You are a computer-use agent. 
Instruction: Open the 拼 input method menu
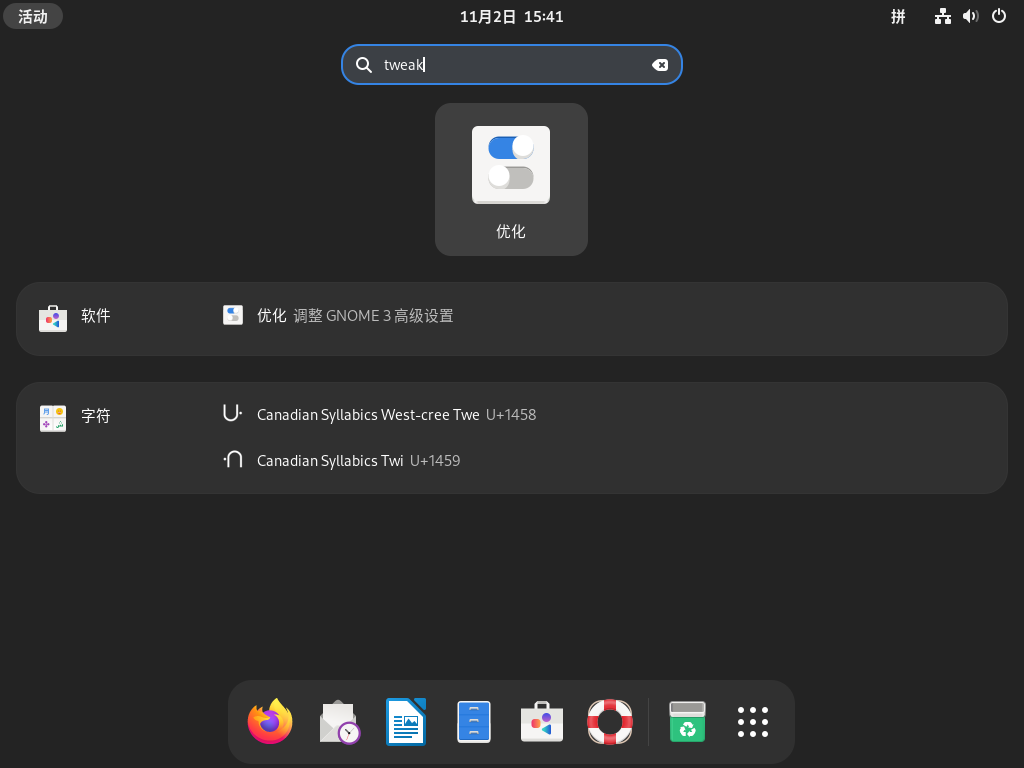tap(898, 16)
